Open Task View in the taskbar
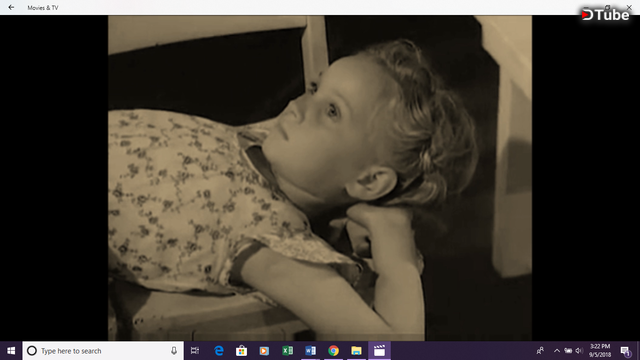This screenshot has width=640, height=360. [195, 351]
